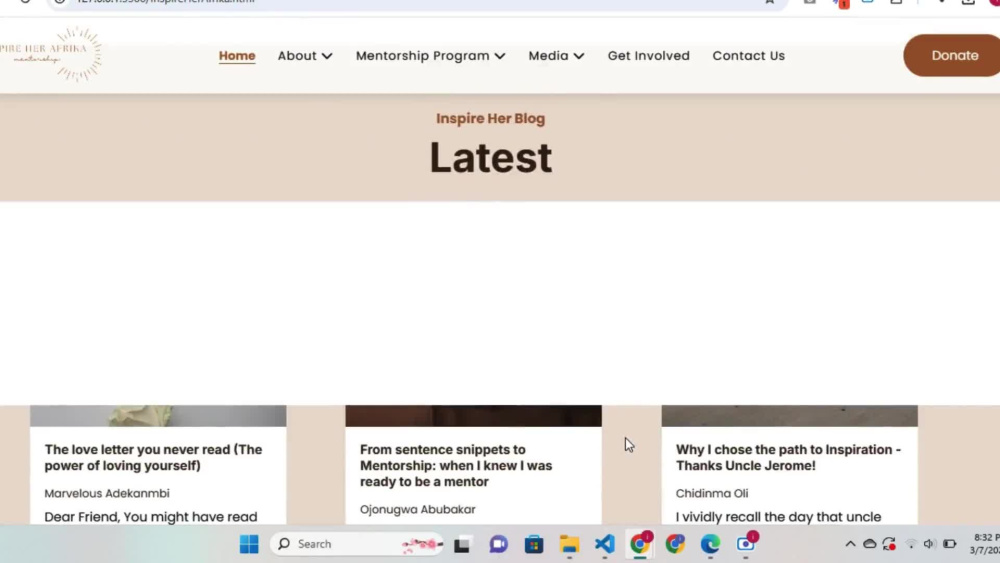Click author name Marvelous Adekanmbi
The image size is (1000, 563).
tap(107, 494)
